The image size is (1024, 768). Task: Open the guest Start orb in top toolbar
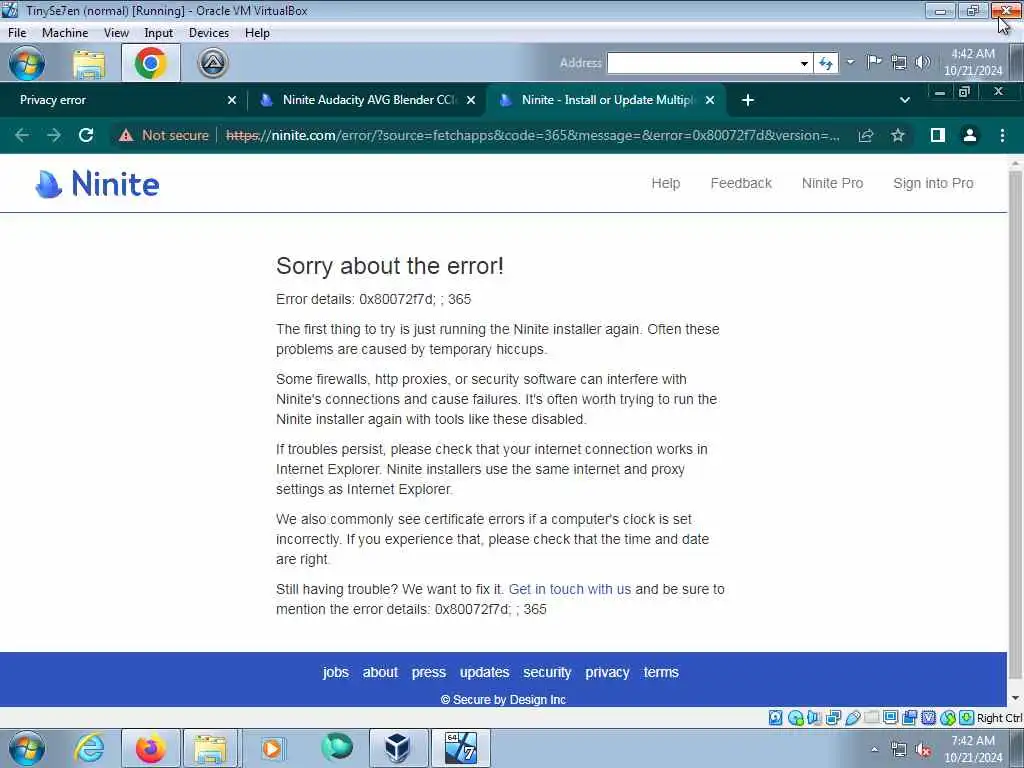pos(27,63)
